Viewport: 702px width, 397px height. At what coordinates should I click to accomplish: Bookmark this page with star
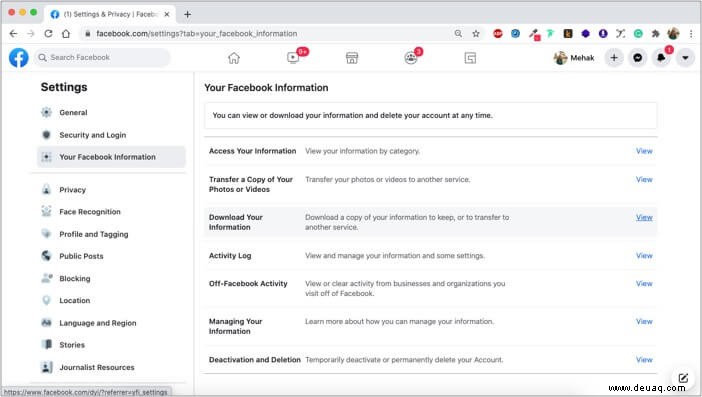[x=476, y=34]
